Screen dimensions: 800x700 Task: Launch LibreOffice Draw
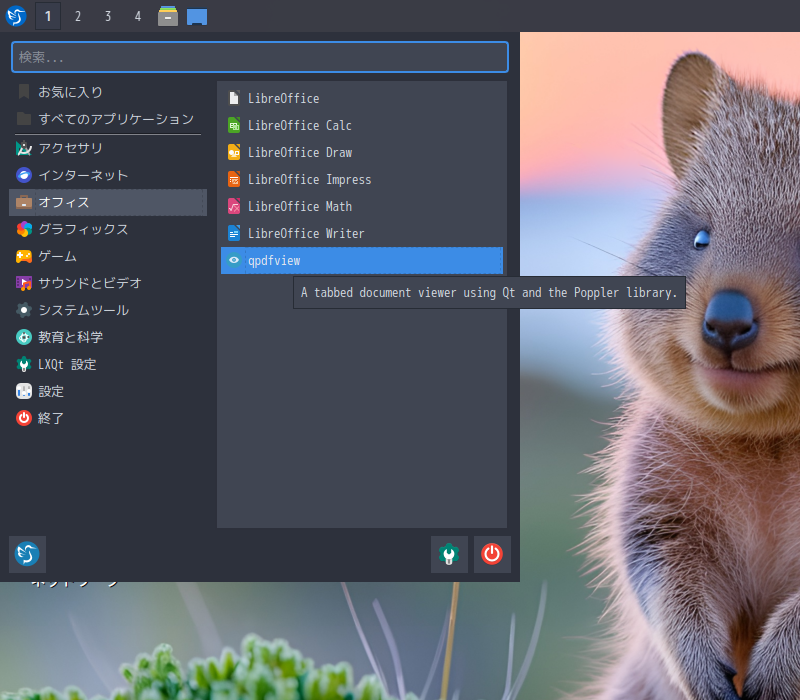pyautogui.click(x=299, y=153)
